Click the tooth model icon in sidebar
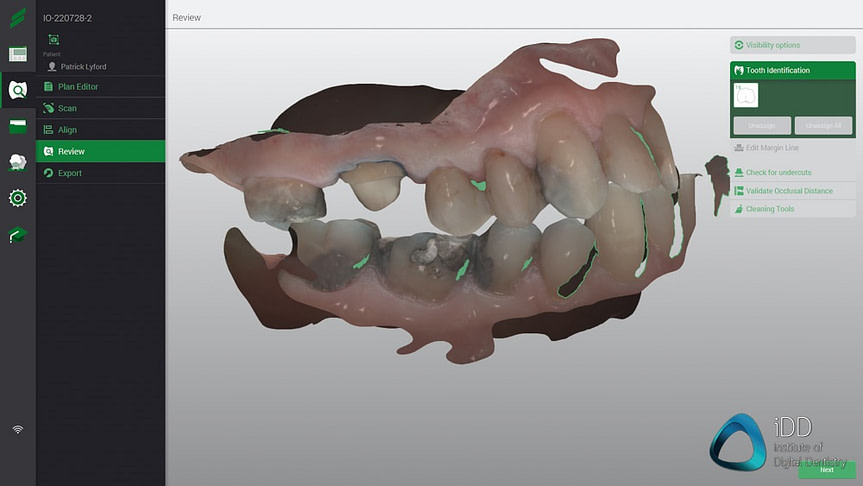This screenshot has width=863, height=486. (17, 161)
